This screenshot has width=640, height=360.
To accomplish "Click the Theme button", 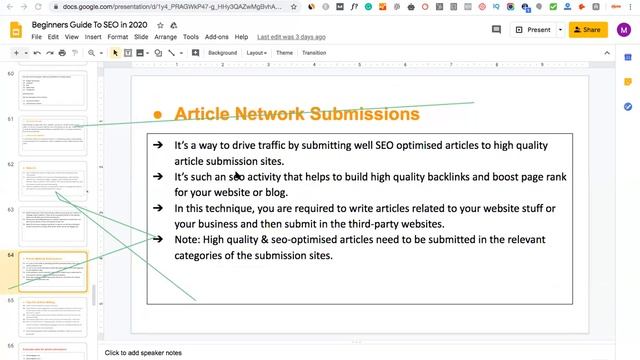I will tap(284, 53).
